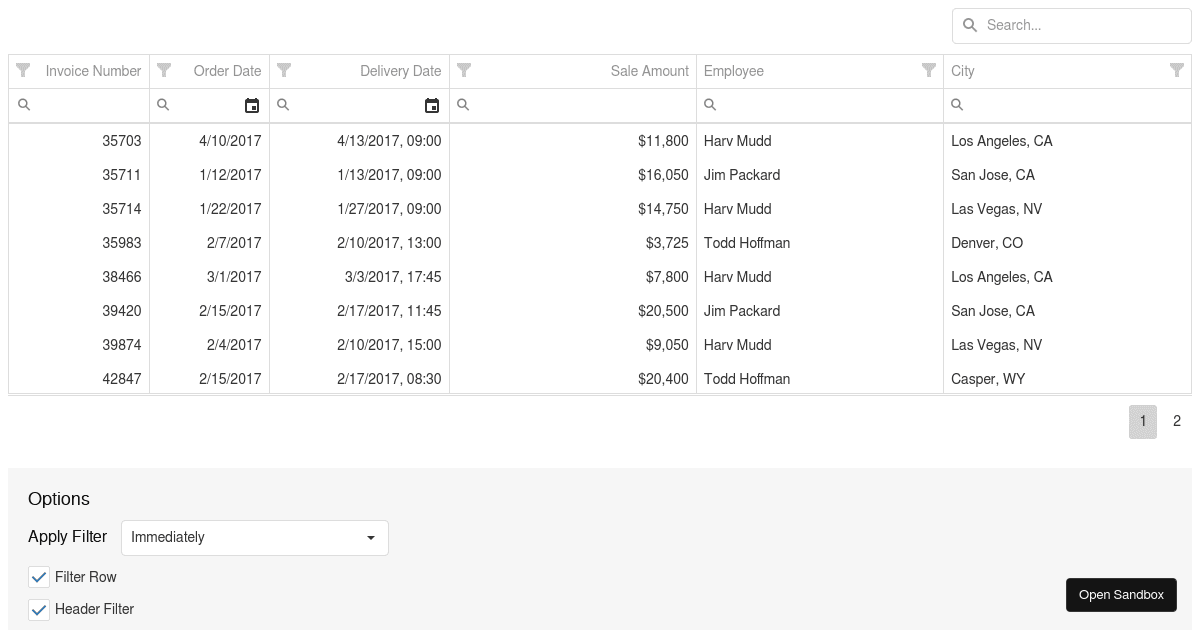Open header filter for Sale Amount column
This screenshot has height=630, width=1200.
point(464,70)
